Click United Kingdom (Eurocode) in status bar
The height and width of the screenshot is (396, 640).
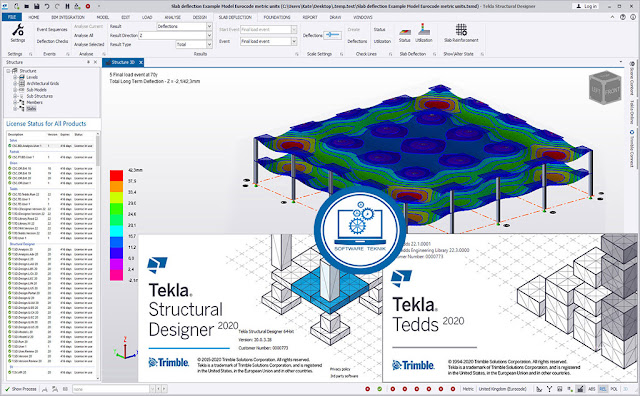502,389
